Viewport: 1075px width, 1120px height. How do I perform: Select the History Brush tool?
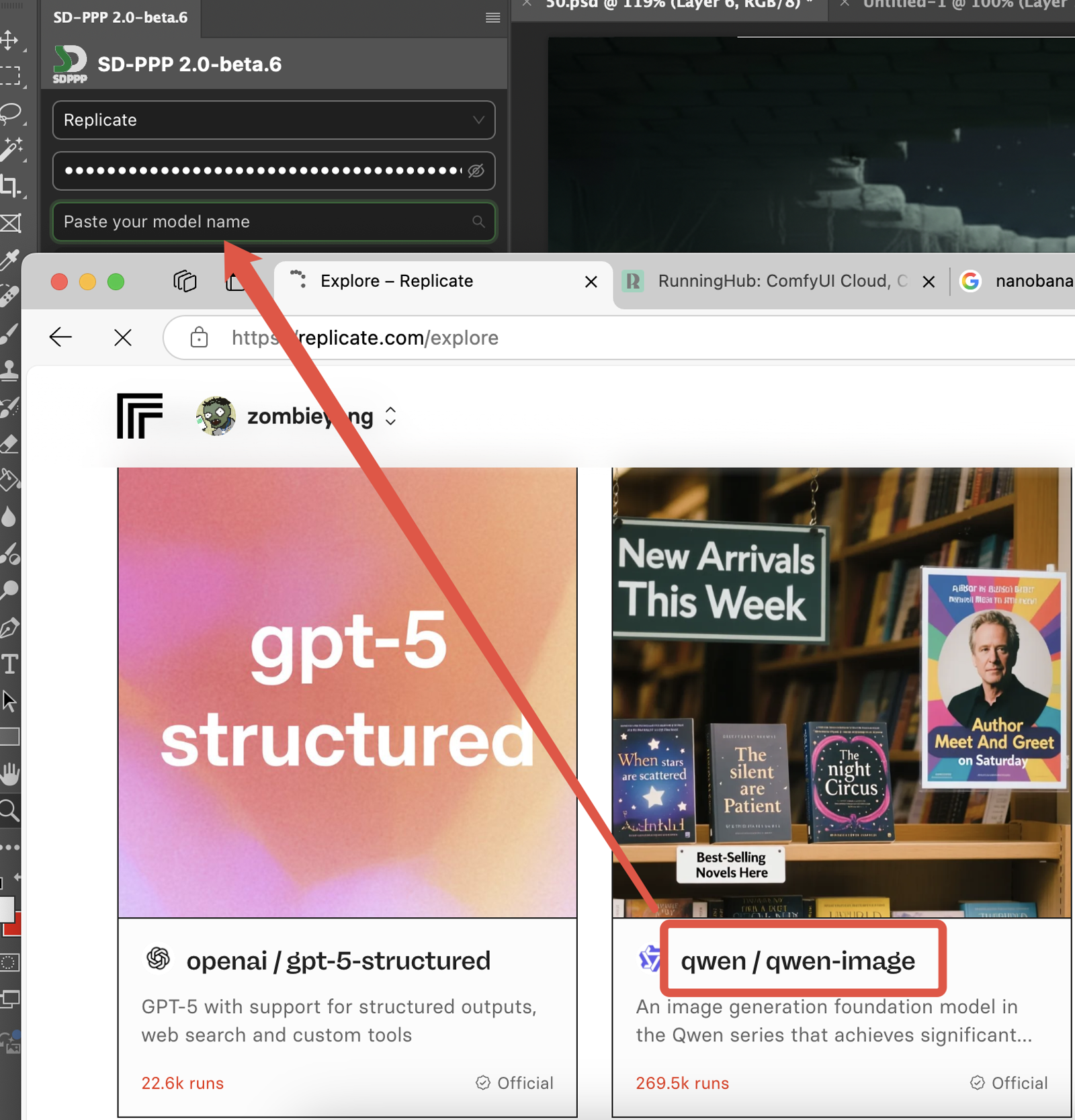(10, 406)
